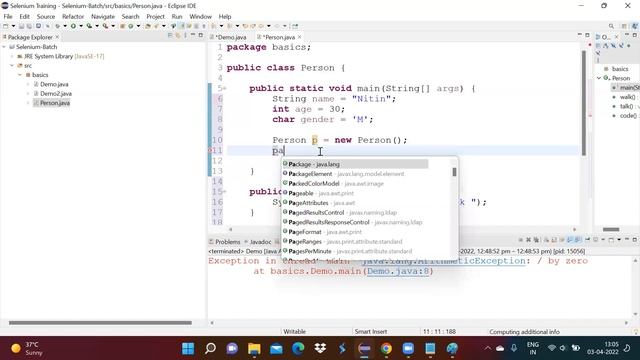Click the Clear Console icon
Image resolution: width=640 pixels, height=360 pixels.
point(547,240)
